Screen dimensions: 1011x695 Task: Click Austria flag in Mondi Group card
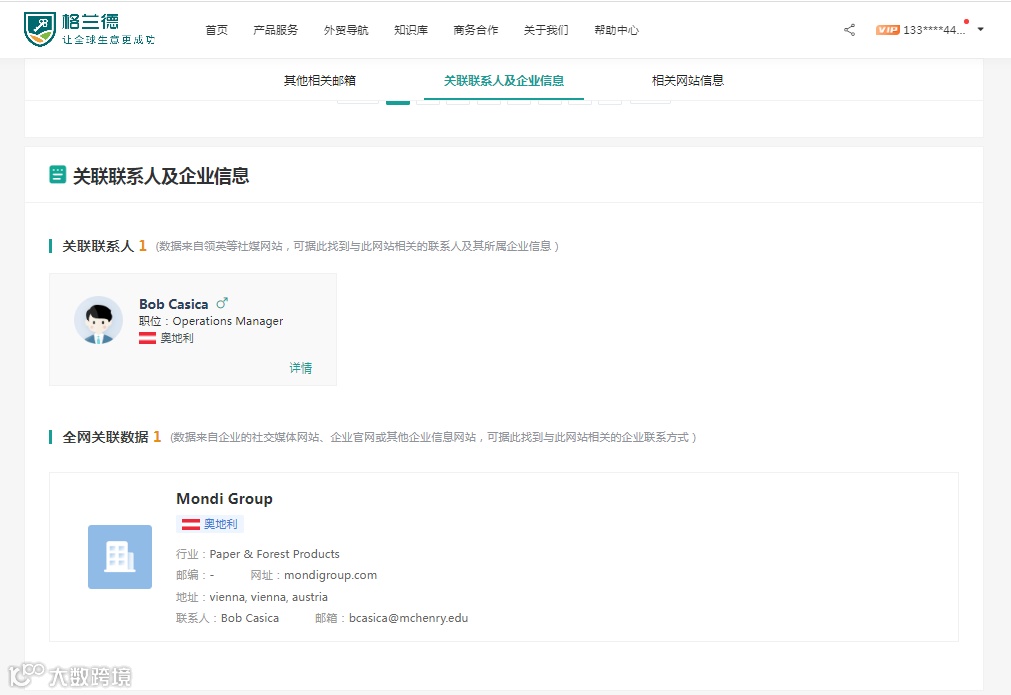[x=190, y=524]
